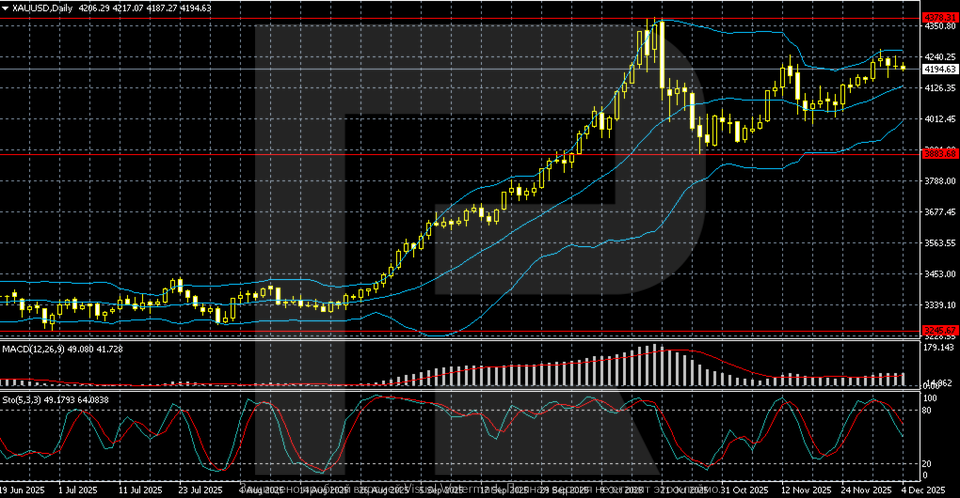Click the latest candlestick at the chart's right edge
This screenshot has height=498, width=960.
click(x=904, y=67)
